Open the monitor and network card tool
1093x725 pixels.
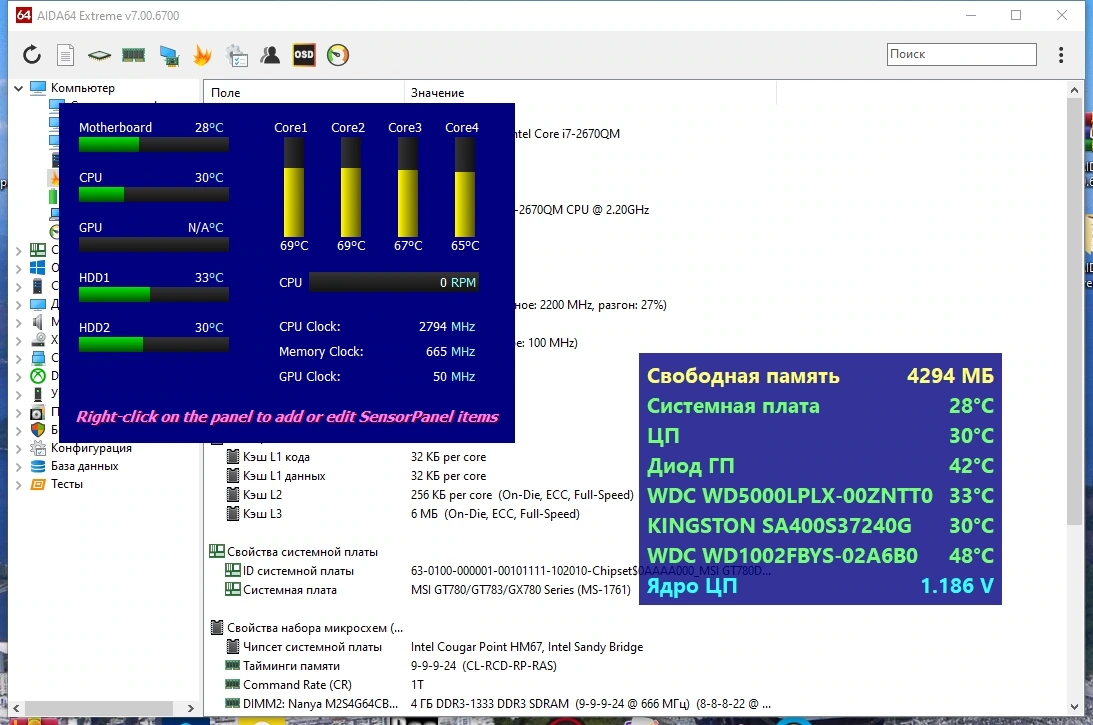tap(169, 55)
